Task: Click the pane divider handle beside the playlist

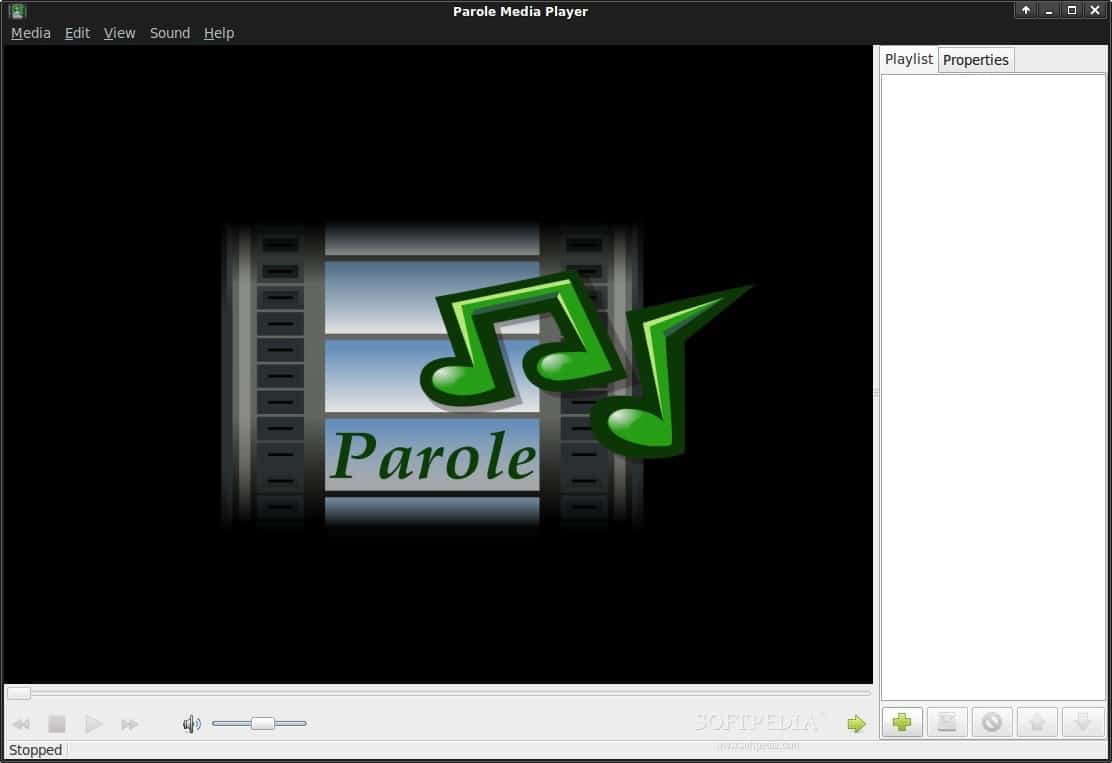Action: click(877, 392)
